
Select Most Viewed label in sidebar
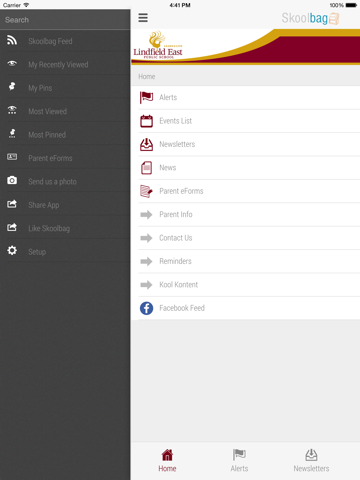point(47,111)
